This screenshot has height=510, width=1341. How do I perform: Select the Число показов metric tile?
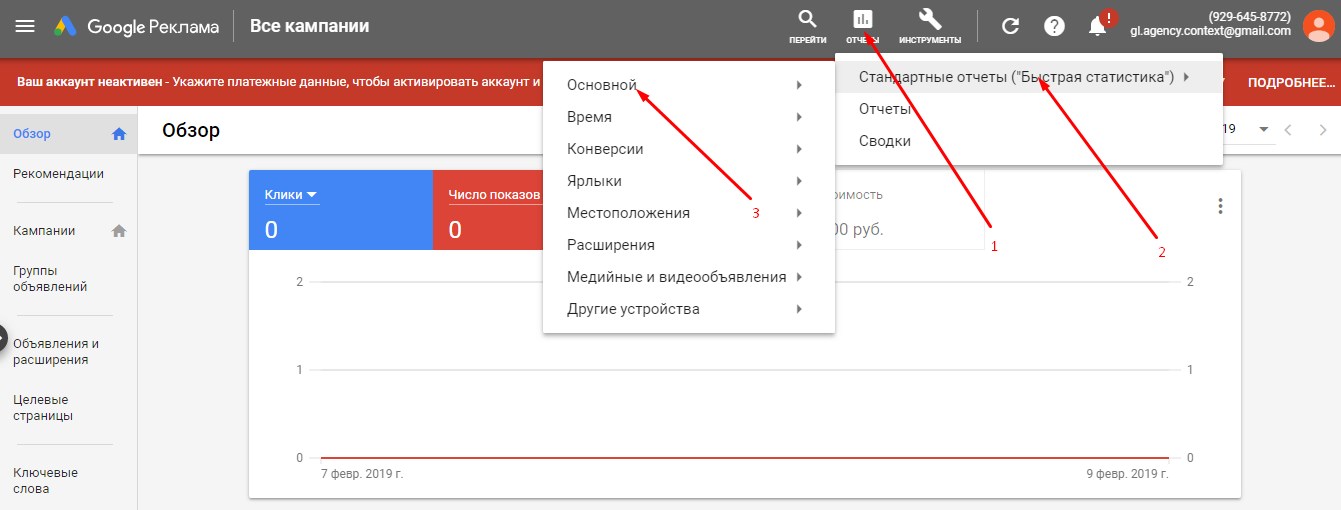(488, 210)
